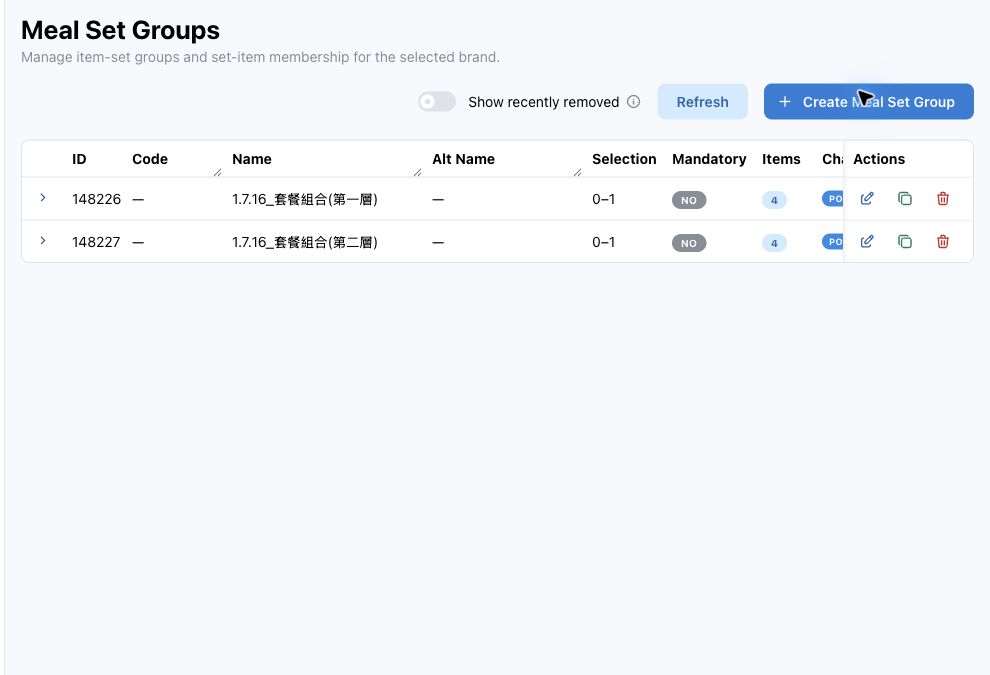Image resolution: width=990 pixels, height=675 pixels.
Task: Click PO channel badge in row 148226
Action: pyautogui.click(x=833, y=199)
